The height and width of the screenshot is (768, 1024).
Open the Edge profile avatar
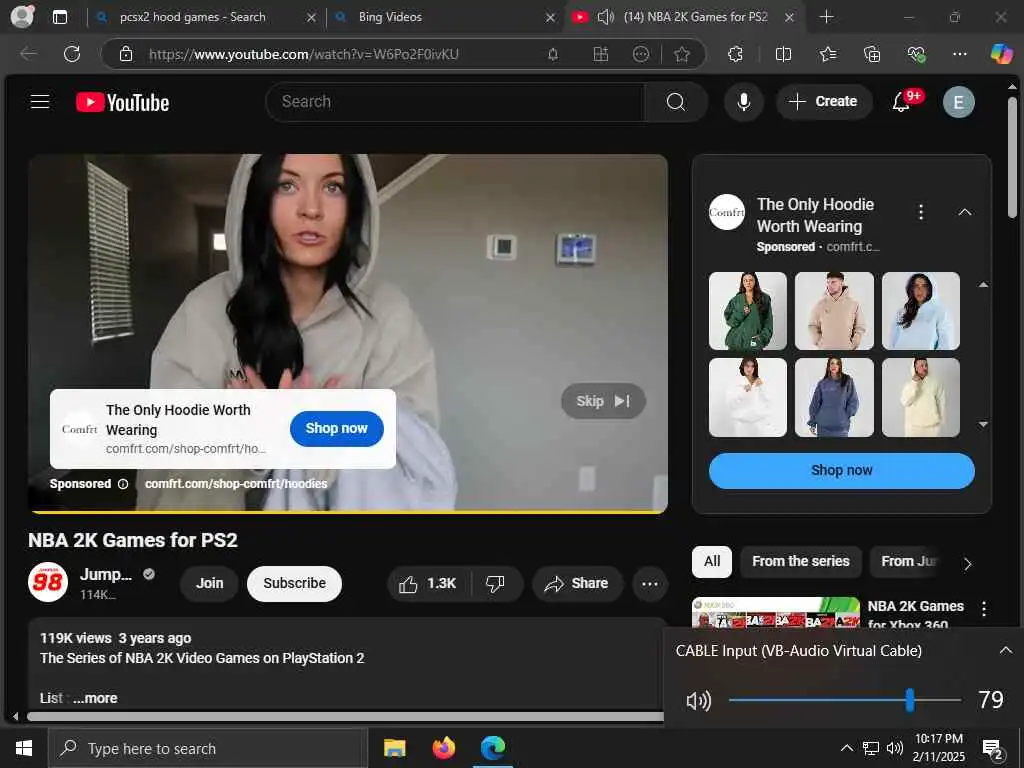click(x=22, y=16)
